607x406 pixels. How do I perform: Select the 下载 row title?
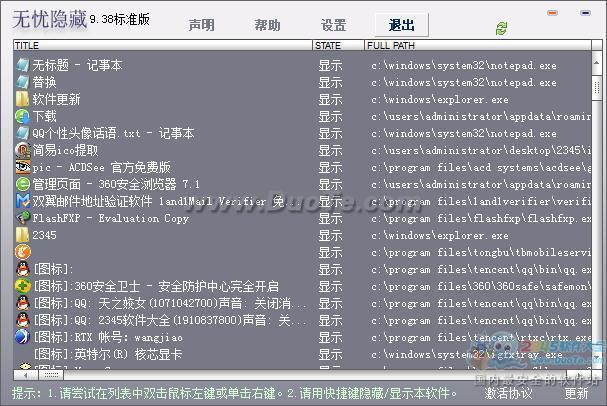point(44,116)
